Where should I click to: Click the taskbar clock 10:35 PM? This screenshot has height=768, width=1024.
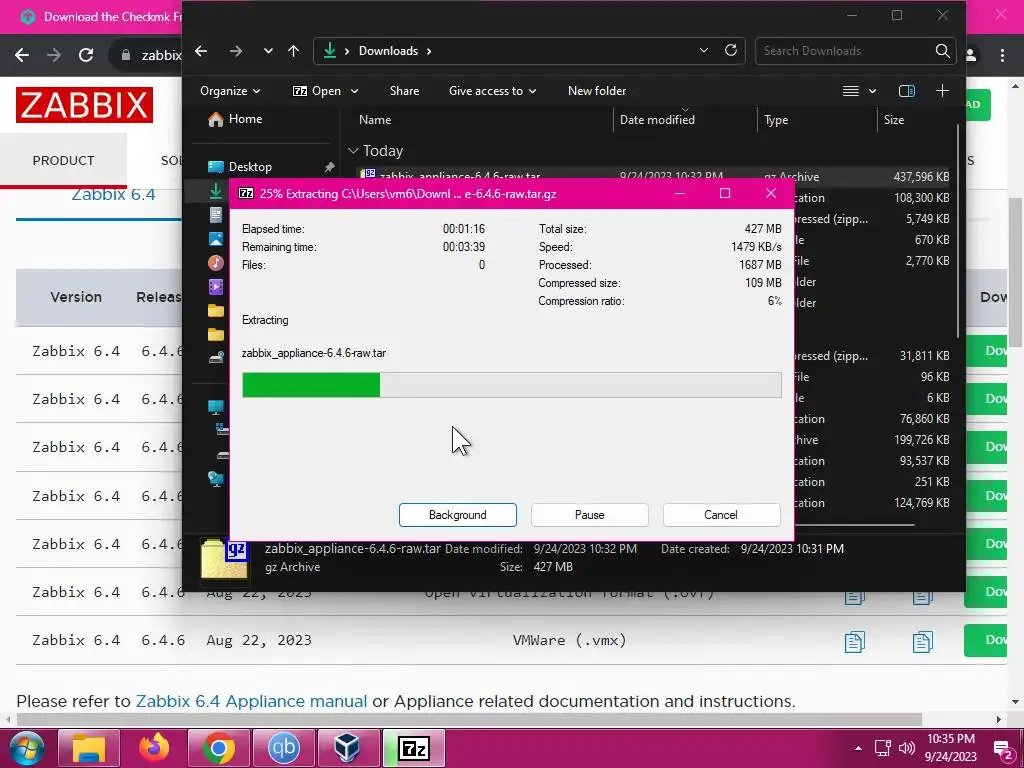point(951,739)
